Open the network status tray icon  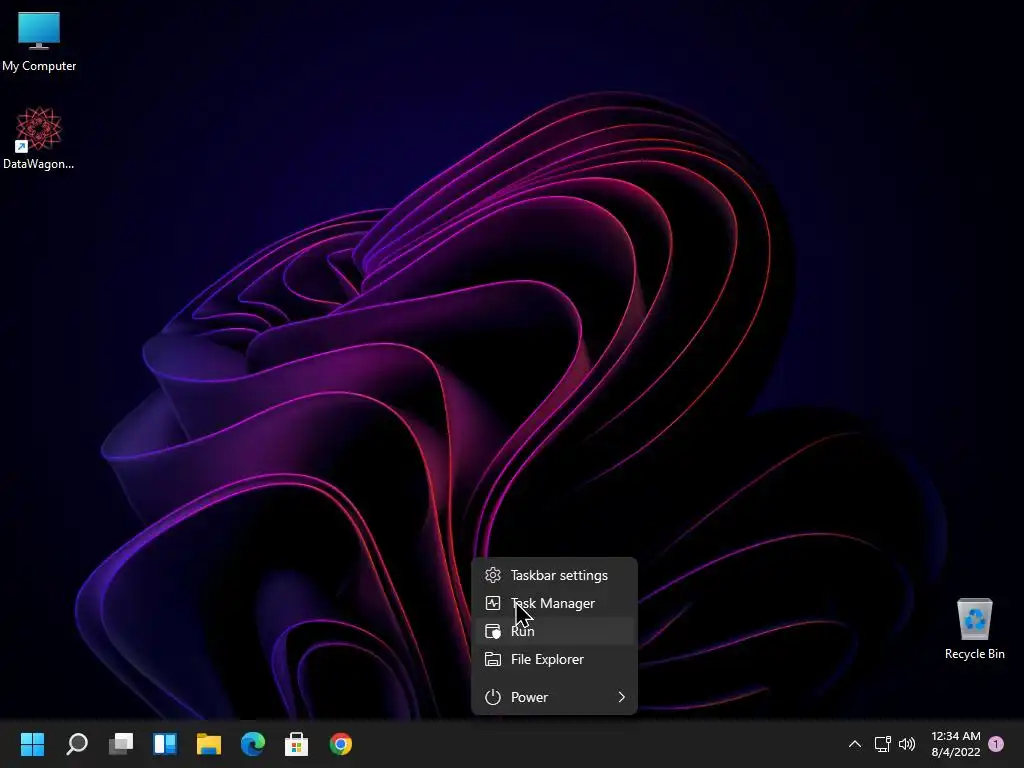pyautogui.click(x=882, y=744)
